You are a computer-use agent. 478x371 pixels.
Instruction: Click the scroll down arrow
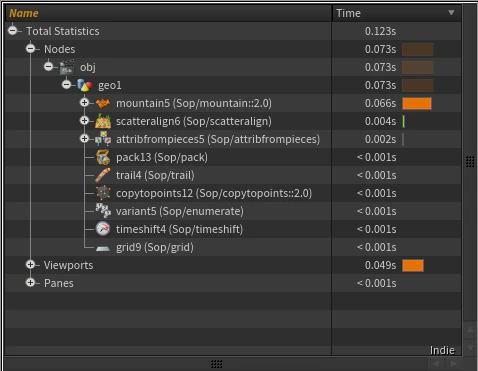pyautogui.click(x=470, y=348)
